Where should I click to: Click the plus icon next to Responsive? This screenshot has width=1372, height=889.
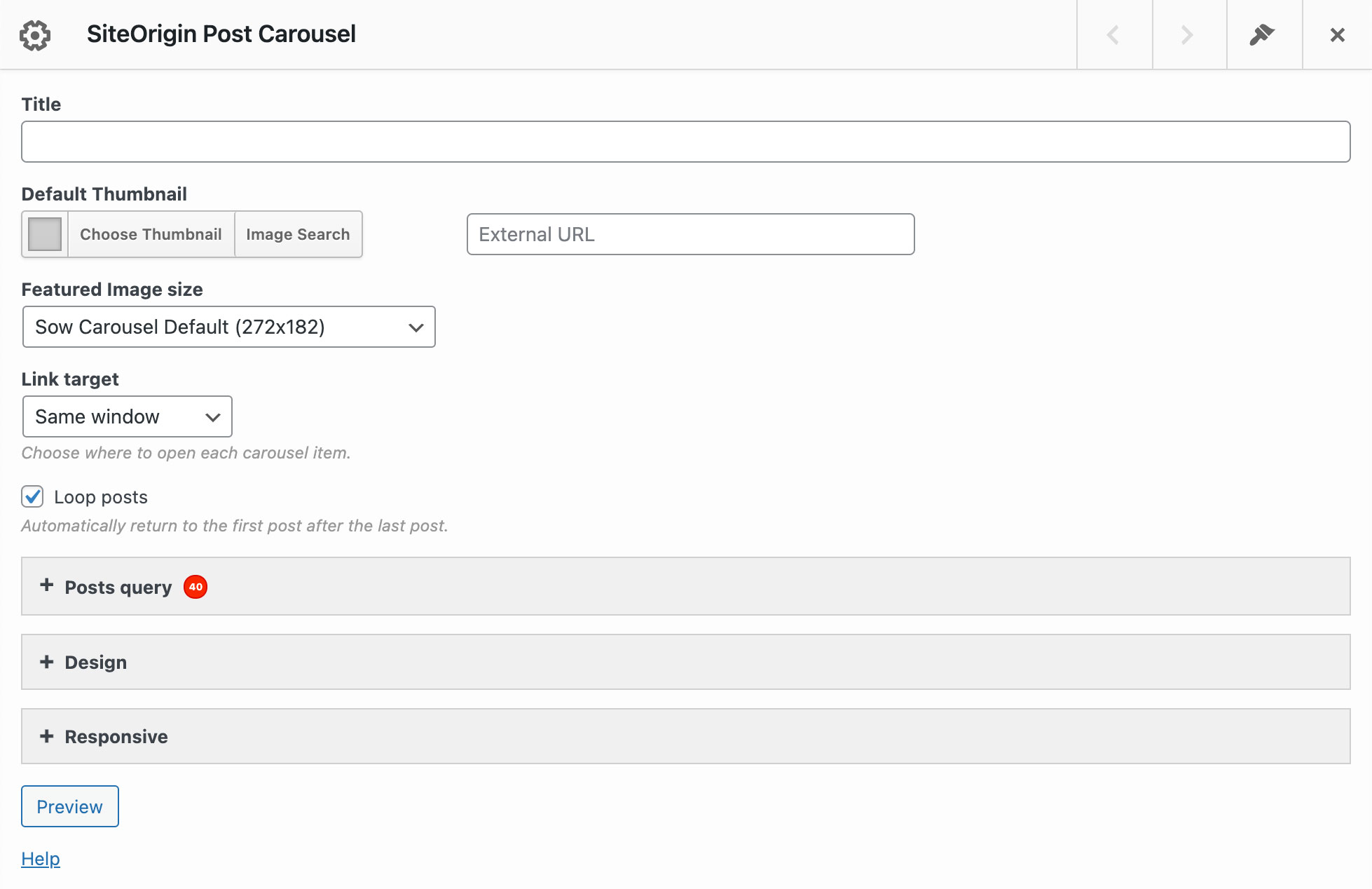tap(46, 736)
